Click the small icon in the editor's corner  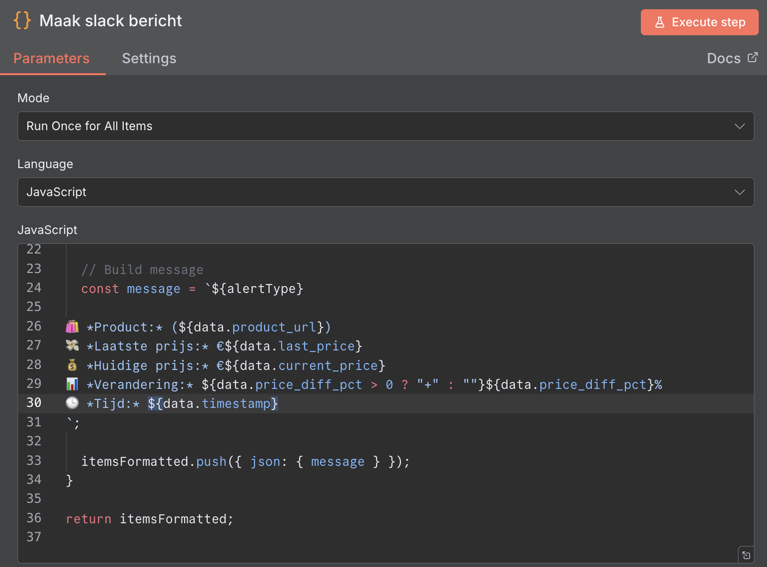(x=745, y=555)
